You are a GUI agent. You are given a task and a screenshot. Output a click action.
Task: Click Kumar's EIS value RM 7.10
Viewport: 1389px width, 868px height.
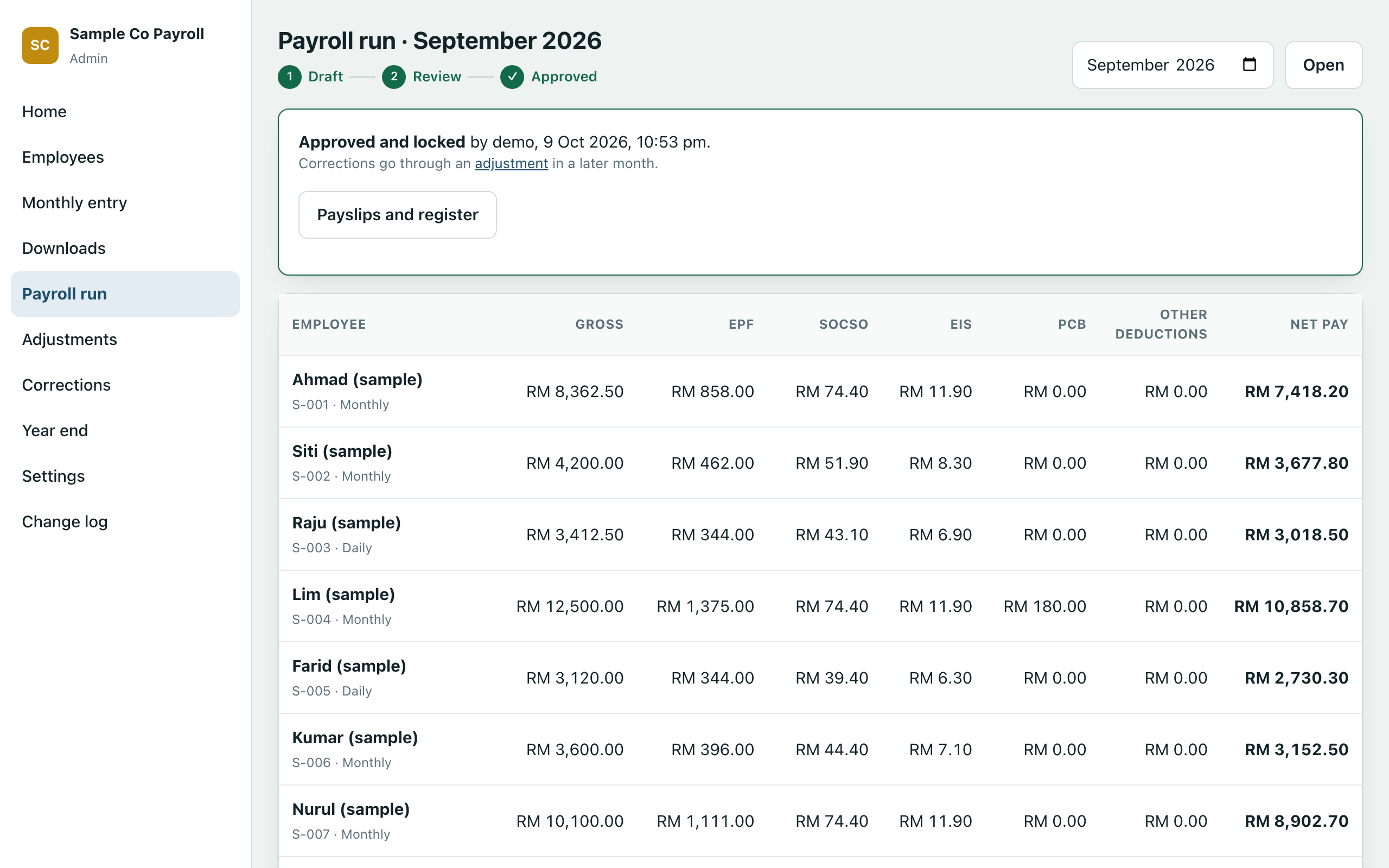pyautogui.click(x=940, y=750)
